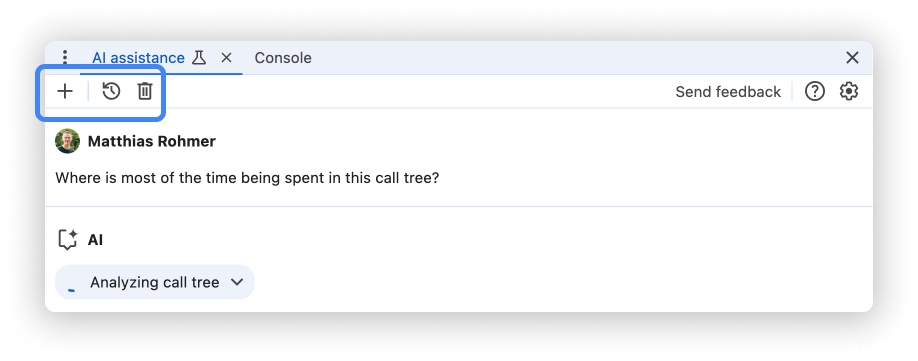Screen dimensions: 918x361
Task: Click the call tree question text
Action: pos(247,178)
